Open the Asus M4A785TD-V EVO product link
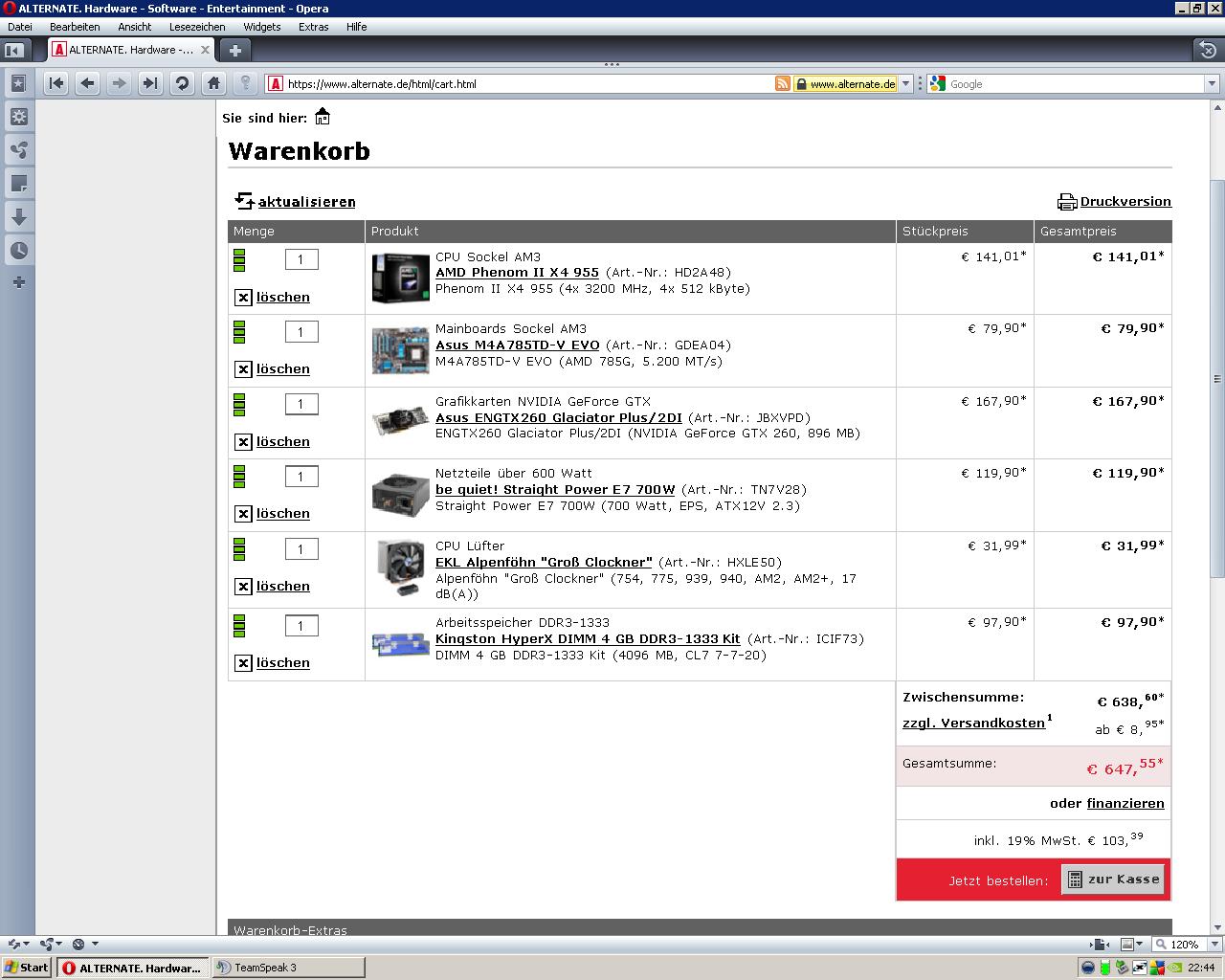Image resolution: width=1225 pixels, height=980 pixels. [x=518, y=345]
